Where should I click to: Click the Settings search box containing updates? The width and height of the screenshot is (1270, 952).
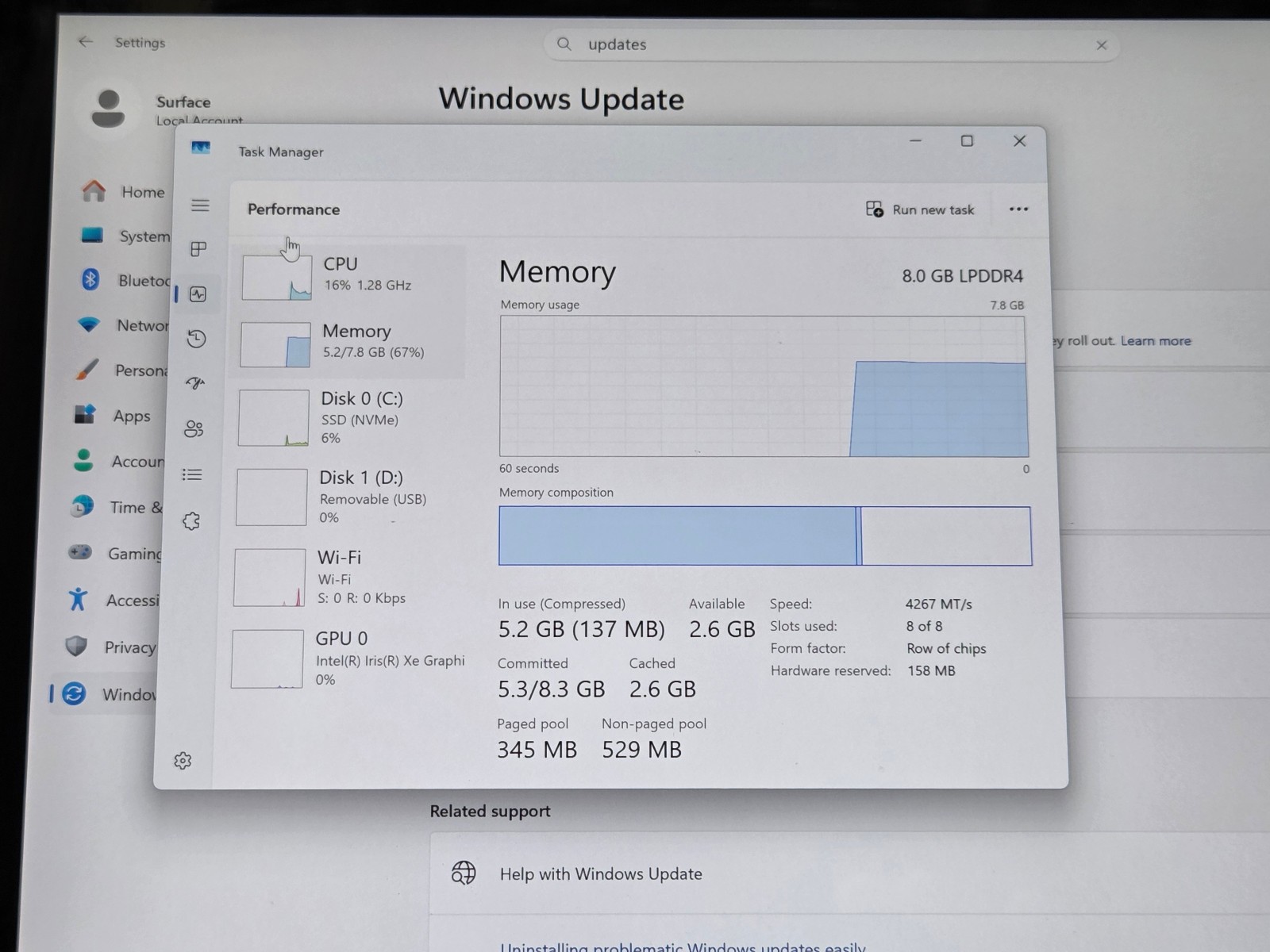point(831,44)
